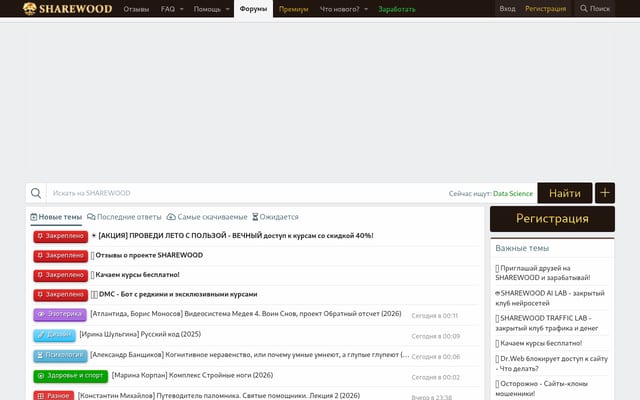This screenshot has width=640, height=400.
Task: Click Закреплено badge beside Отзывы о проекте
Action: point(60,256)
